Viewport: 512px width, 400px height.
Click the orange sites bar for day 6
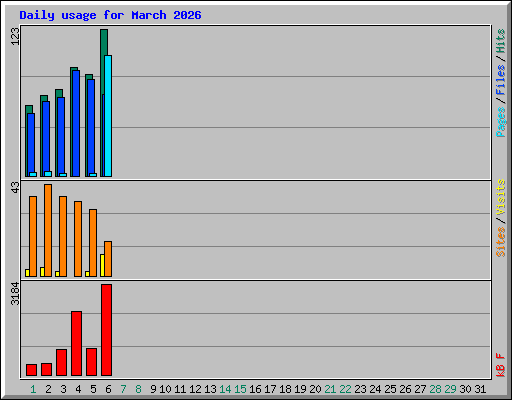(108, 259)
